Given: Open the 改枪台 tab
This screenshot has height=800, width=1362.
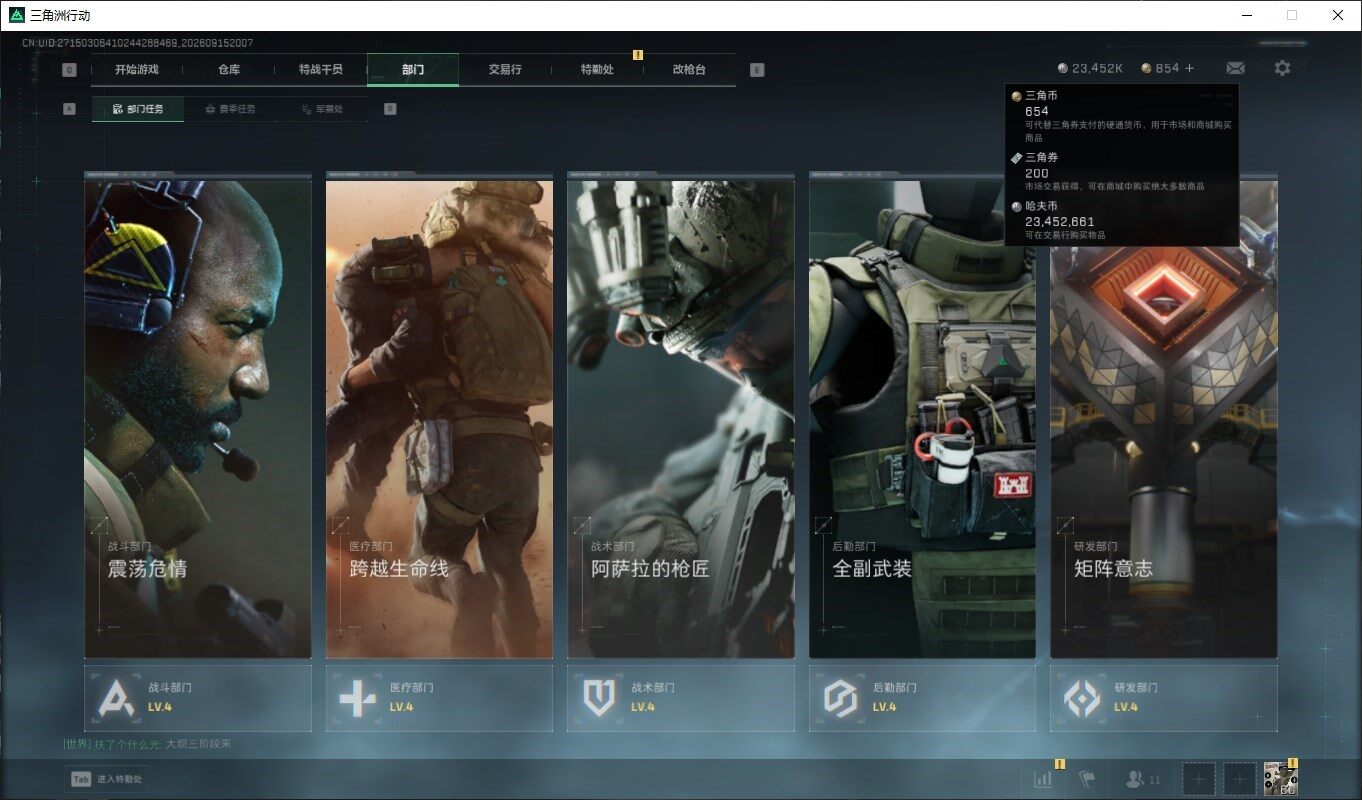Looking at the screenshot, I should (x=689, y=70).
